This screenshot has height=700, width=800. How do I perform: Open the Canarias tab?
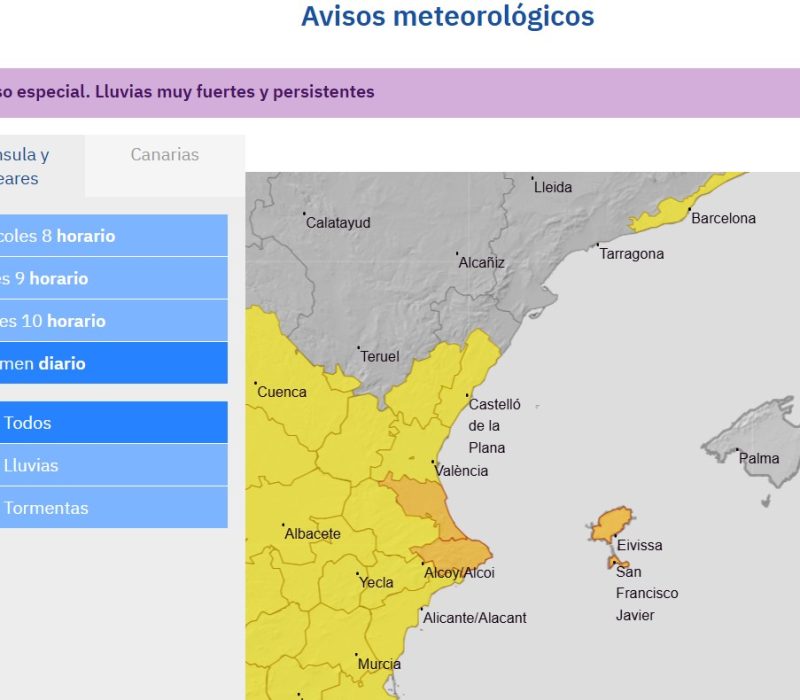tap(164, 155)
